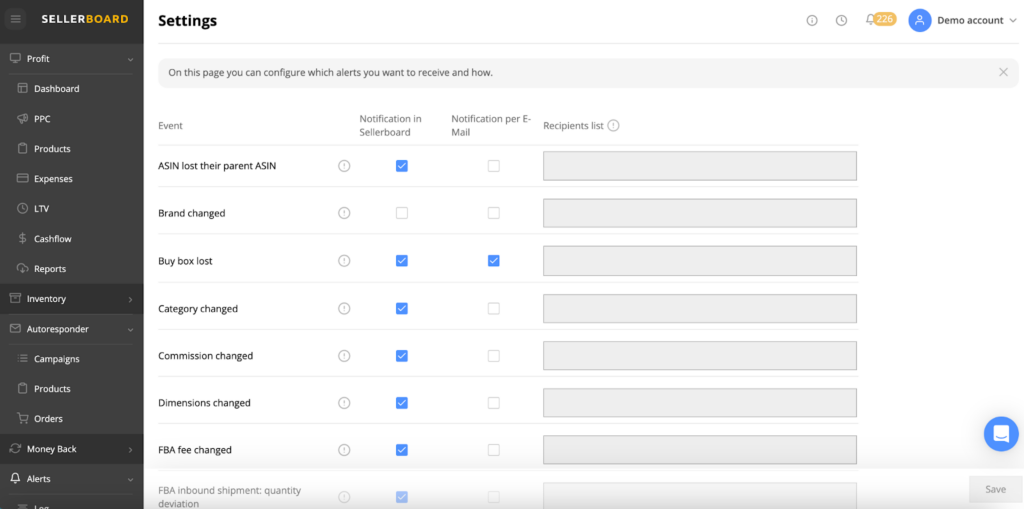Show info for Dimensions changed event
Viewport: 1024px width, 509px height.
click(344, 403)
